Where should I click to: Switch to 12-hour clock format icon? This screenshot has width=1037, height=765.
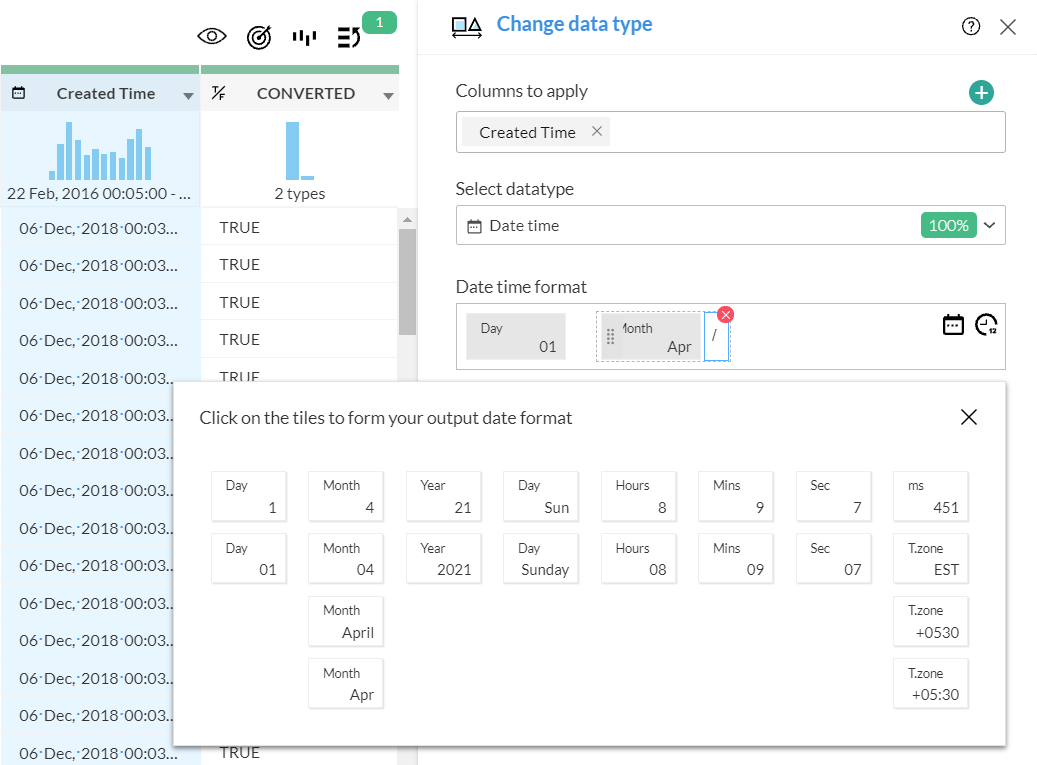coord(986,325)
